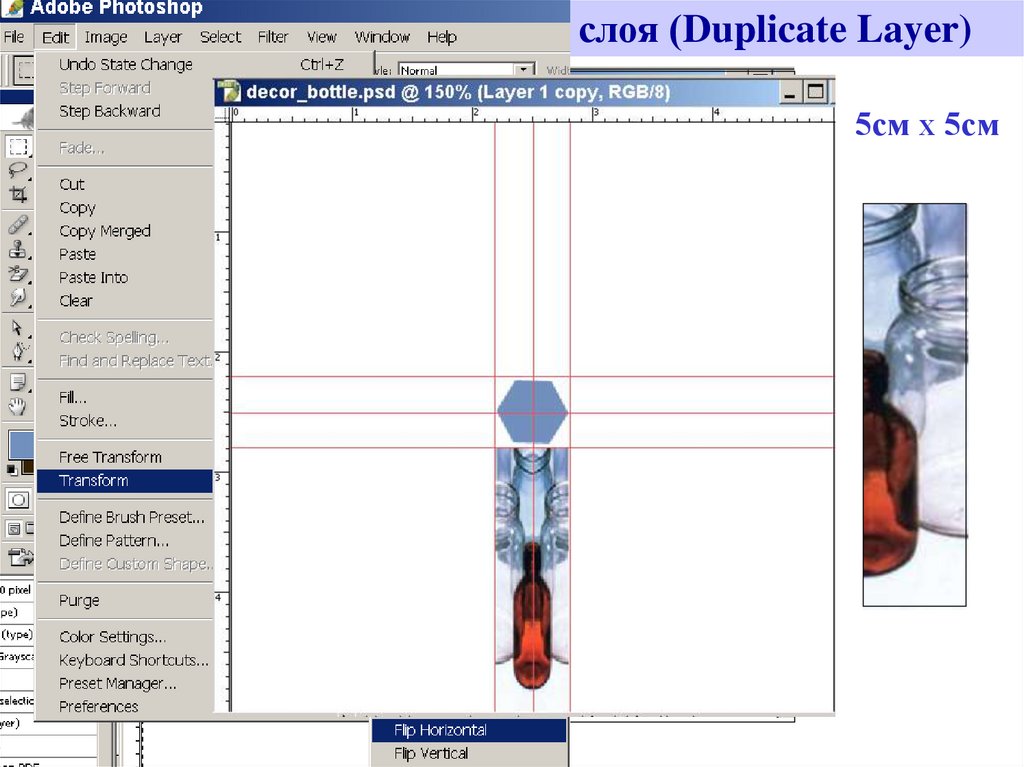Choose Copy in Edit menu

125,208
